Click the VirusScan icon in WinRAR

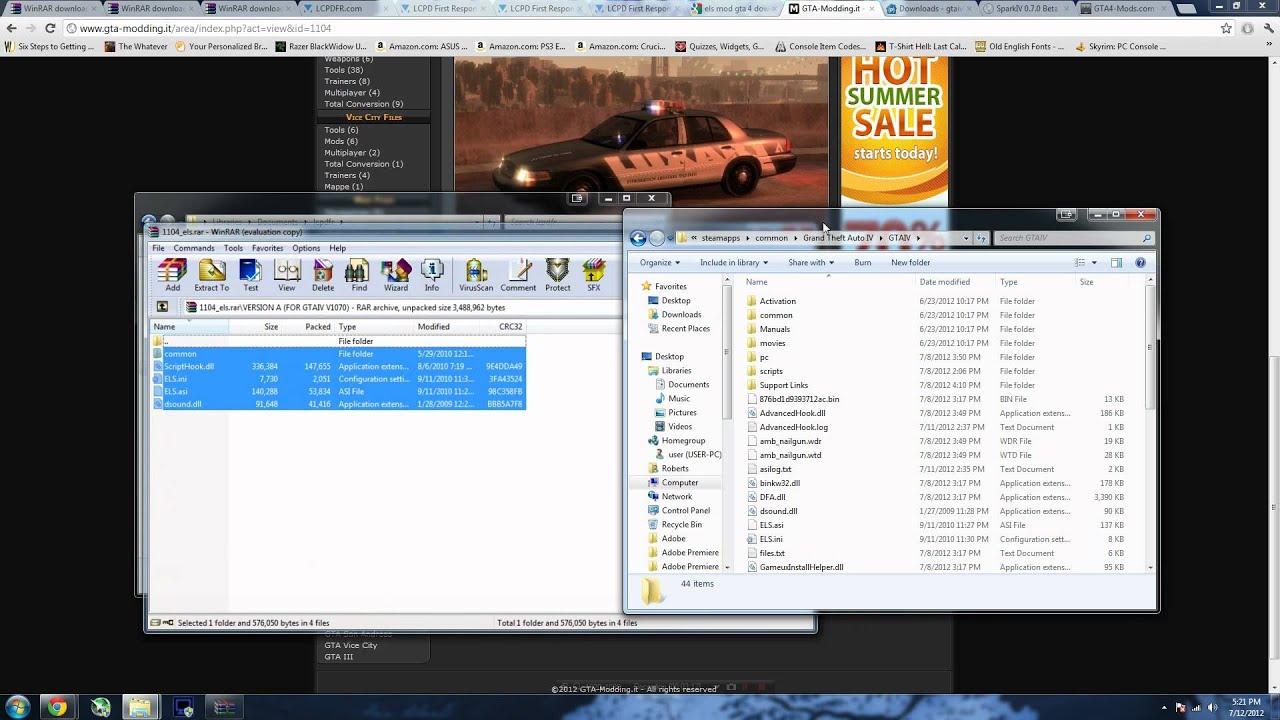(x=476, y=275)
